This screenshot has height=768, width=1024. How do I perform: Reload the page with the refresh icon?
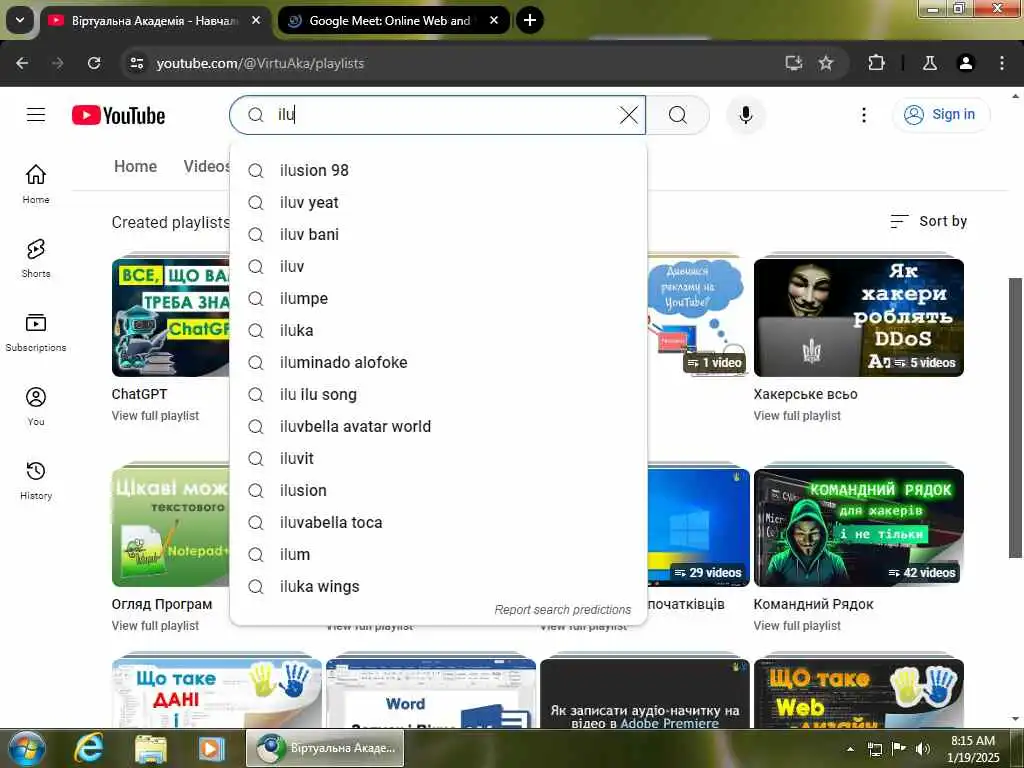coord(94,63)
